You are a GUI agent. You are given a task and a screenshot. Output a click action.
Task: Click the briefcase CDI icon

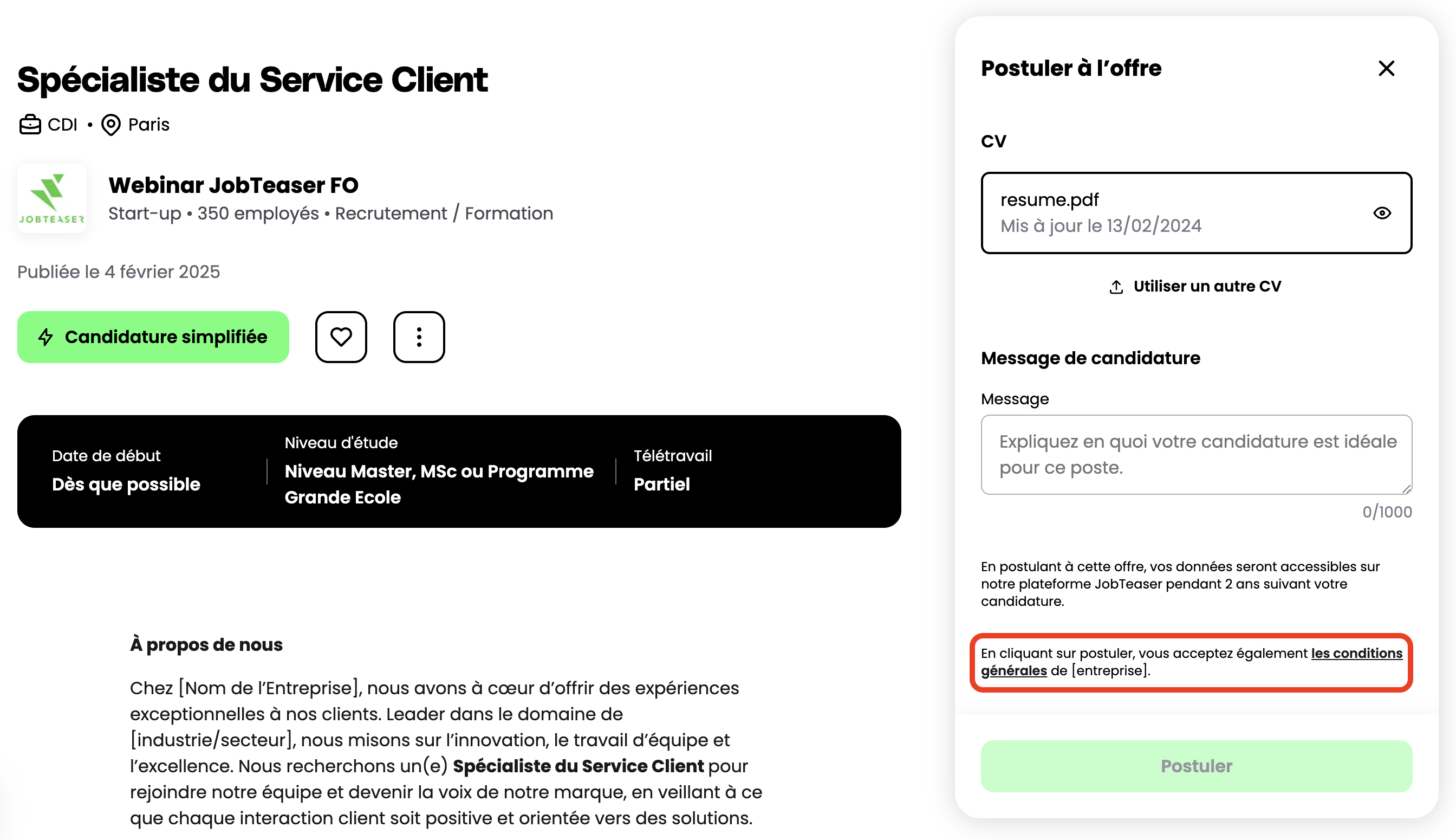[x=30, y=125]
